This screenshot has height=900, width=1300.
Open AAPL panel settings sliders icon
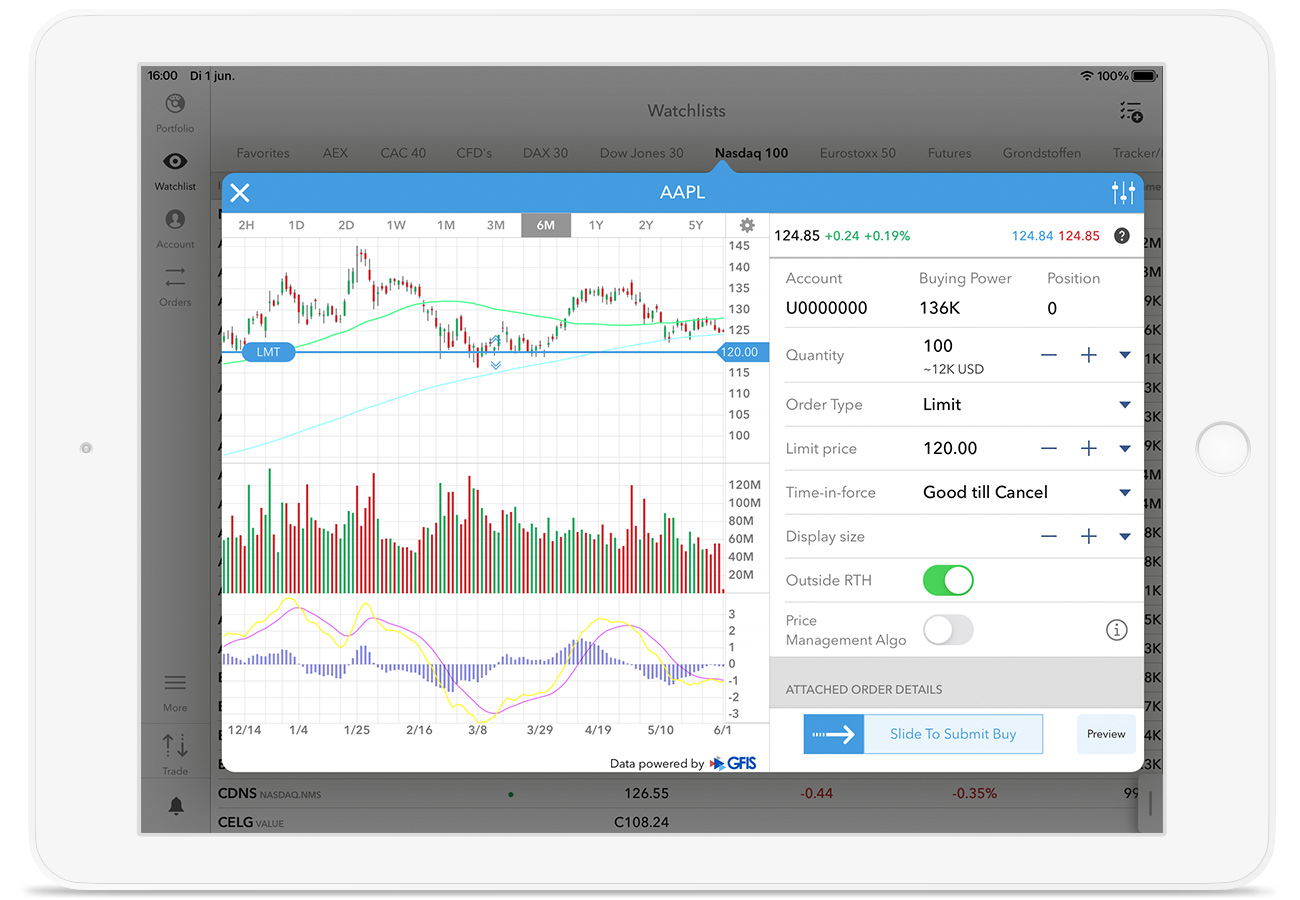pyautogui.click(x=1123, y=193)
